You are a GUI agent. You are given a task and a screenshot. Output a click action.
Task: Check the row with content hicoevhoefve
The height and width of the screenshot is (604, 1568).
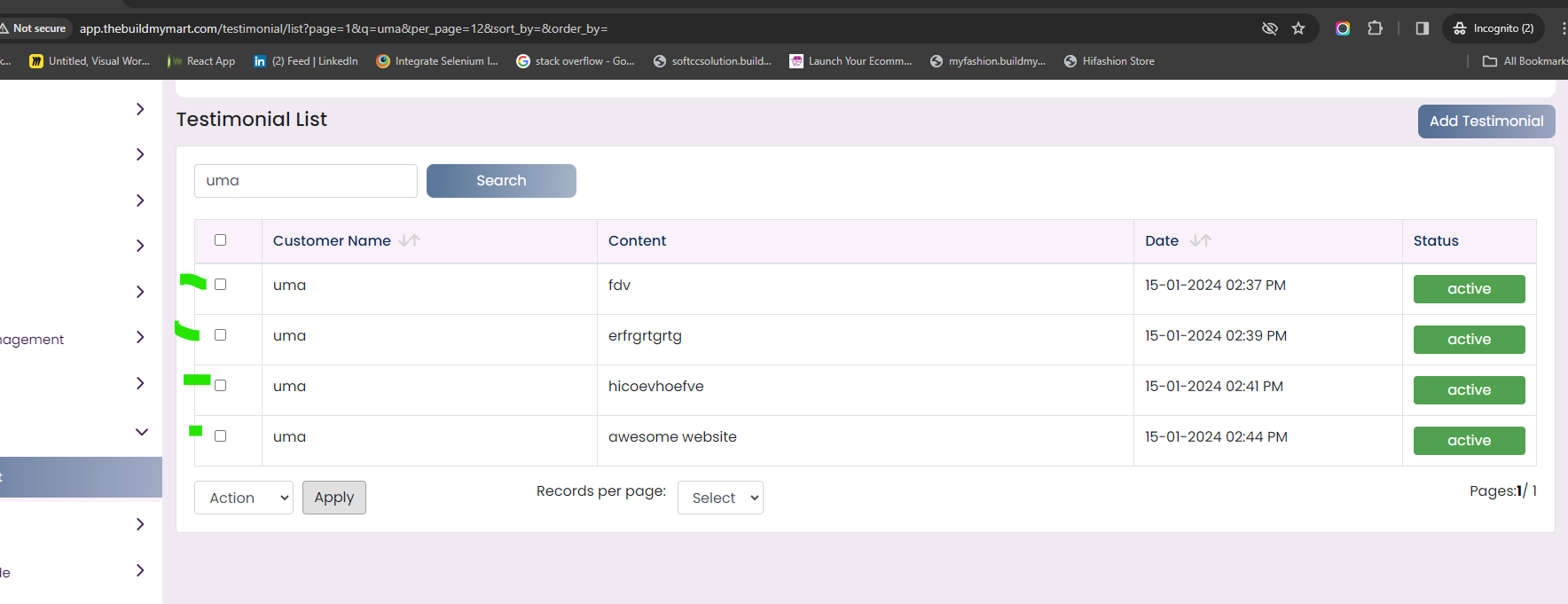pyautogui.click(x=221, y=386)
